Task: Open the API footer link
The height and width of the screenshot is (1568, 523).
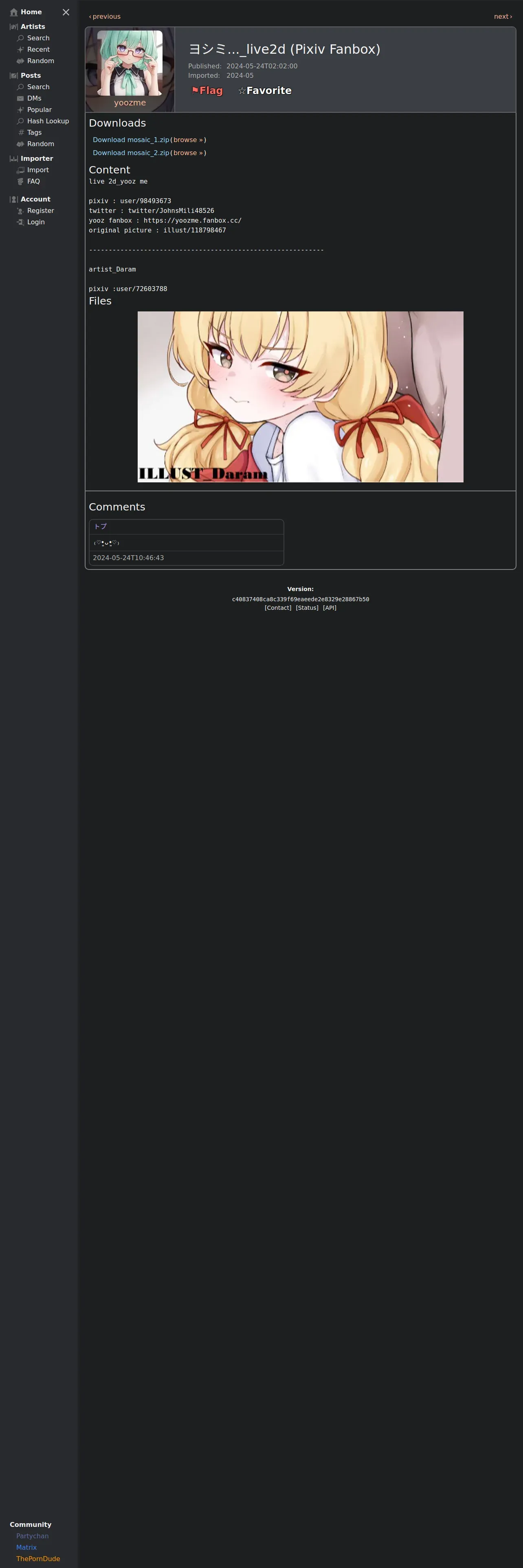Action: [x=330, y=608]
